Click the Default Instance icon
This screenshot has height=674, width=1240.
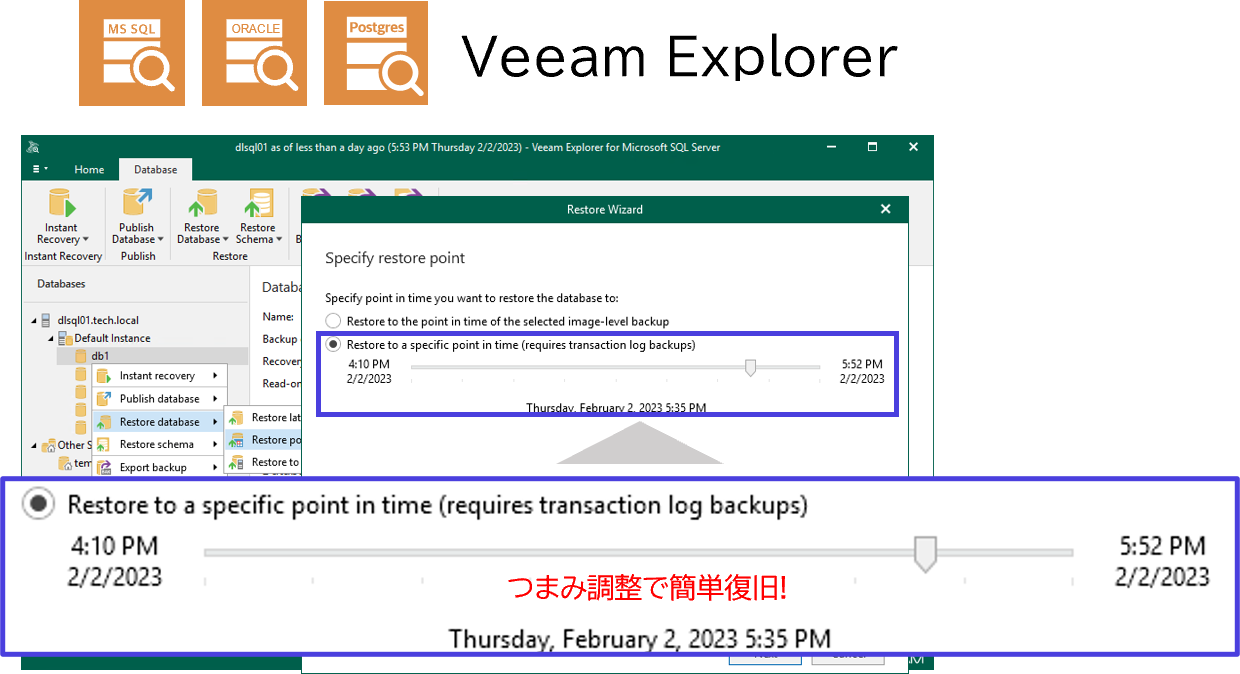coord(64,338)
